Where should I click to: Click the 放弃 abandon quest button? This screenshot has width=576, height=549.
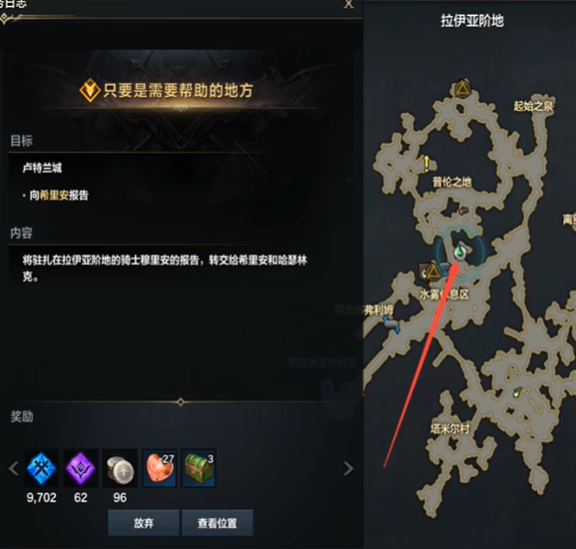click(x=144, y=523)
